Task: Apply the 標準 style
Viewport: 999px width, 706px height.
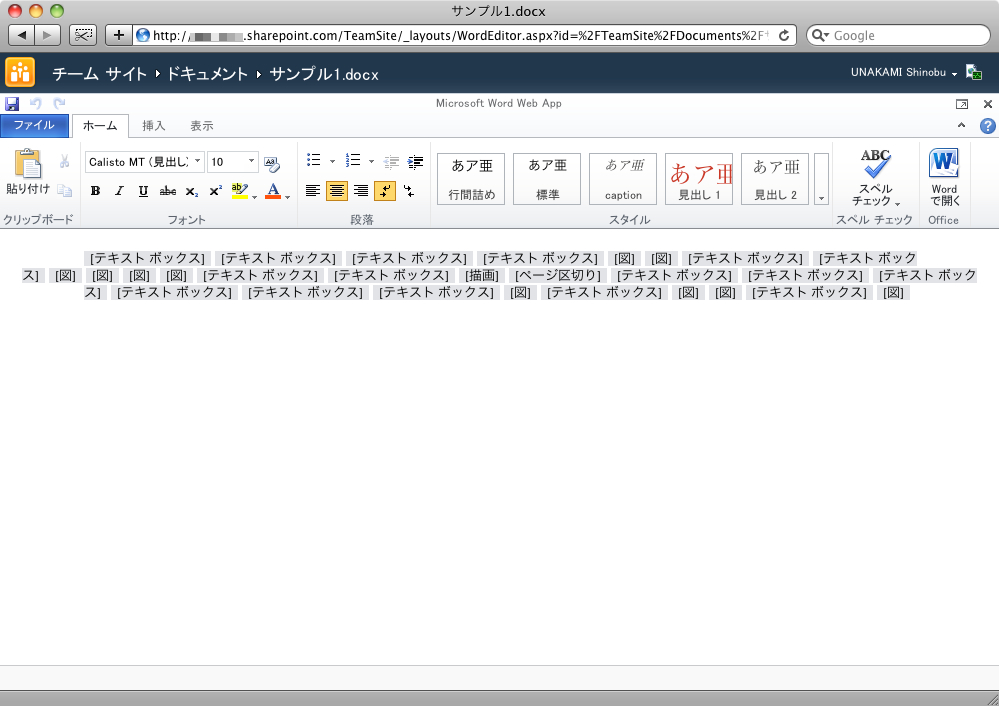Action: [x=547, y=179]
